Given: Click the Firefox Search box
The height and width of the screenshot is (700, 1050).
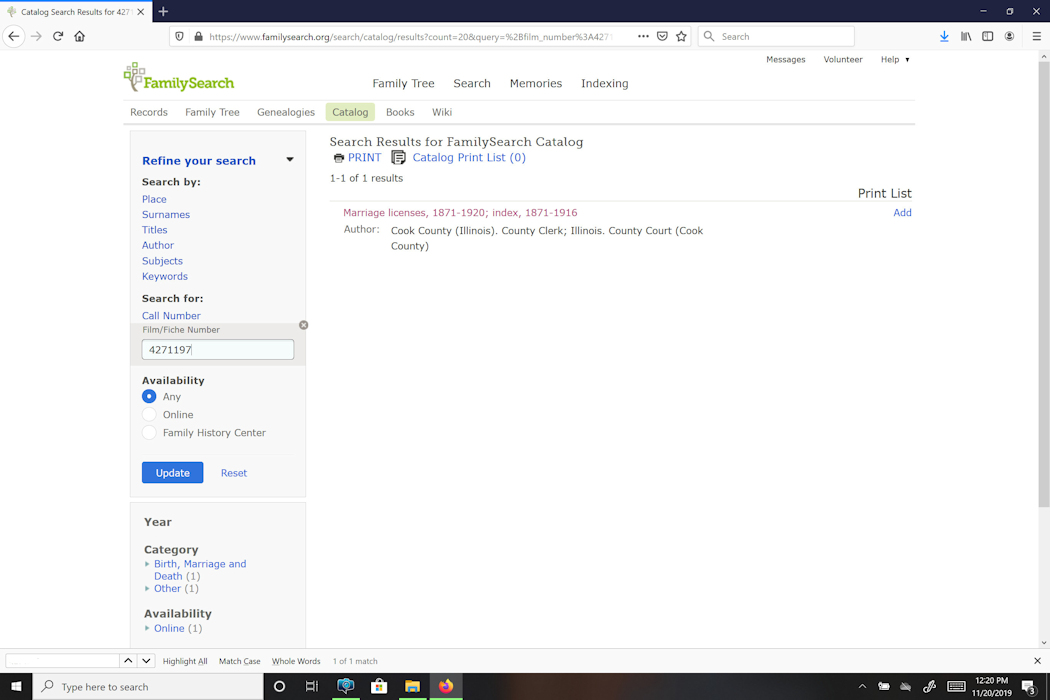Looking at the screenshot, I should [776, 36].
